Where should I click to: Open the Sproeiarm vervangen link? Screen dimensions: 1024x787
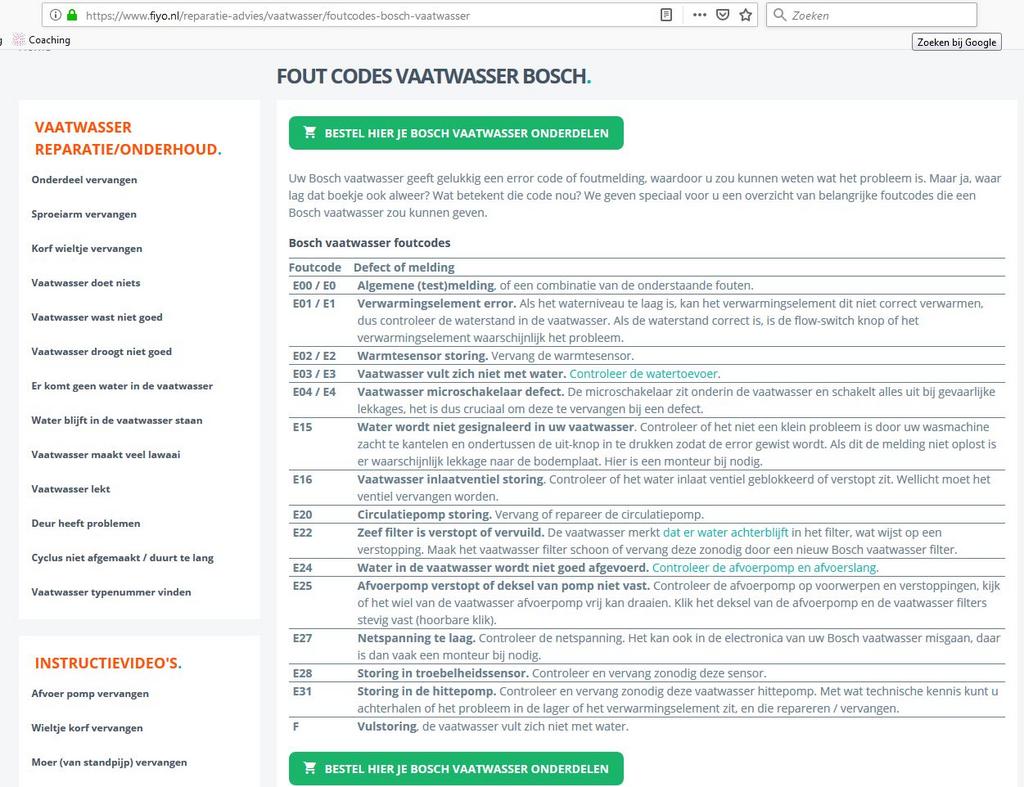(x=84, y=214)
